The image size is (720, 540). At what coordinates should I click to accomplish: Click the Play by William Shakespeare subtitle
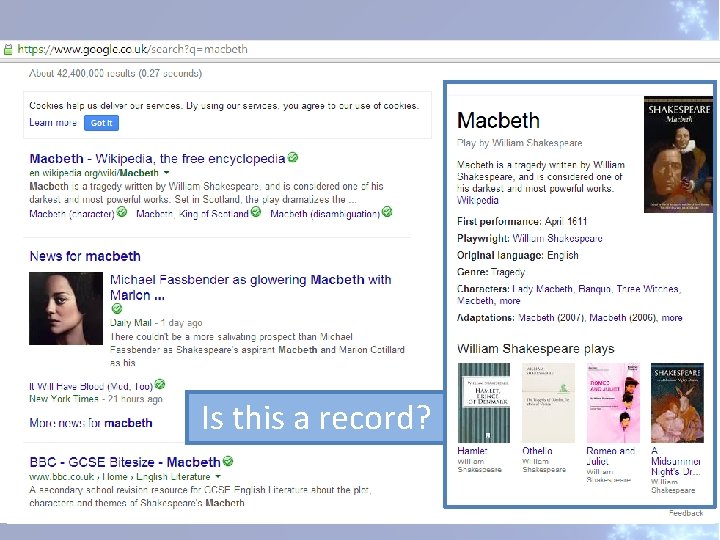tap(519, 143)
